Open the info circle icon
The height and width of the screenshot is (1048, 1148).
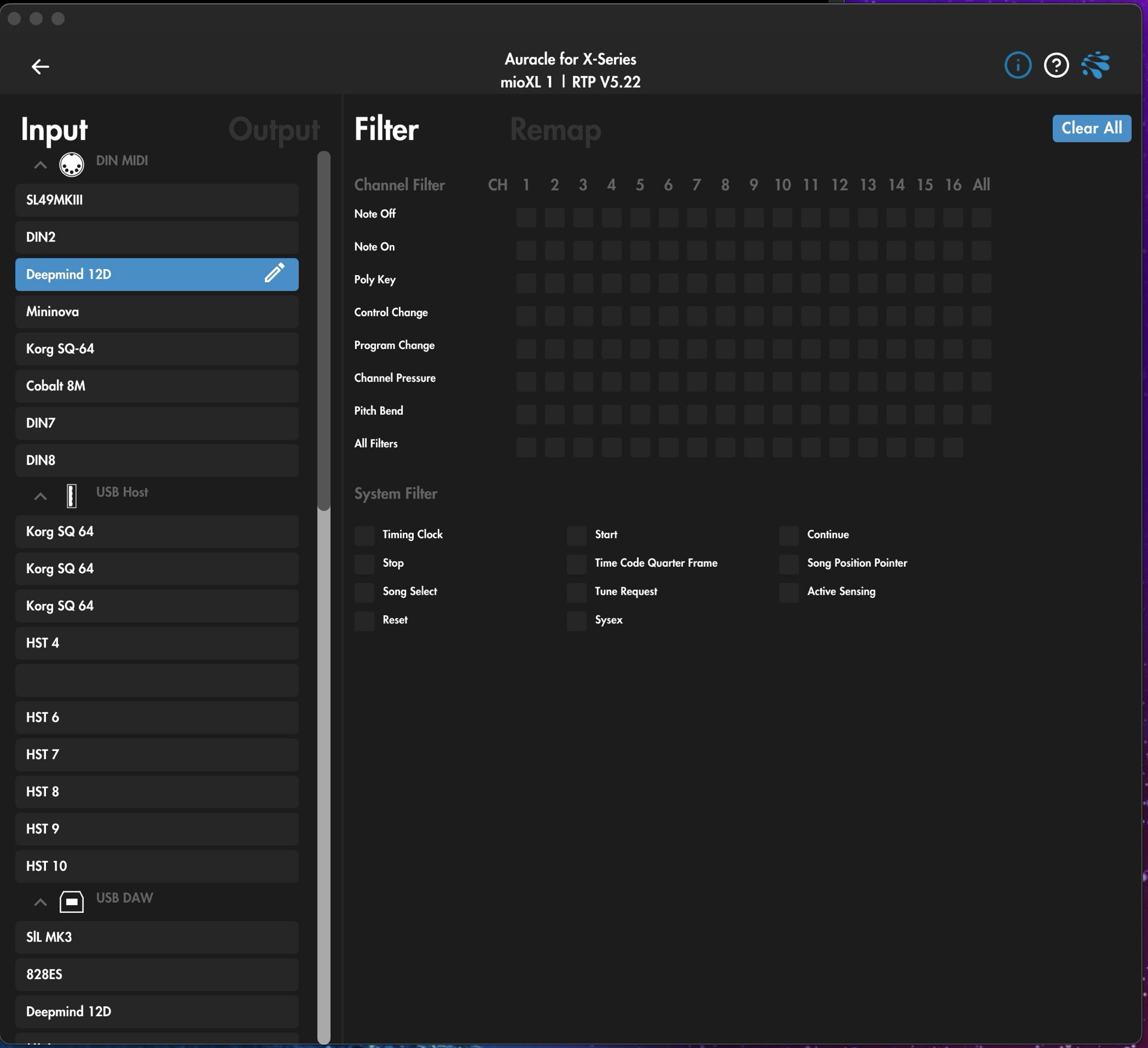(1018, 65)
